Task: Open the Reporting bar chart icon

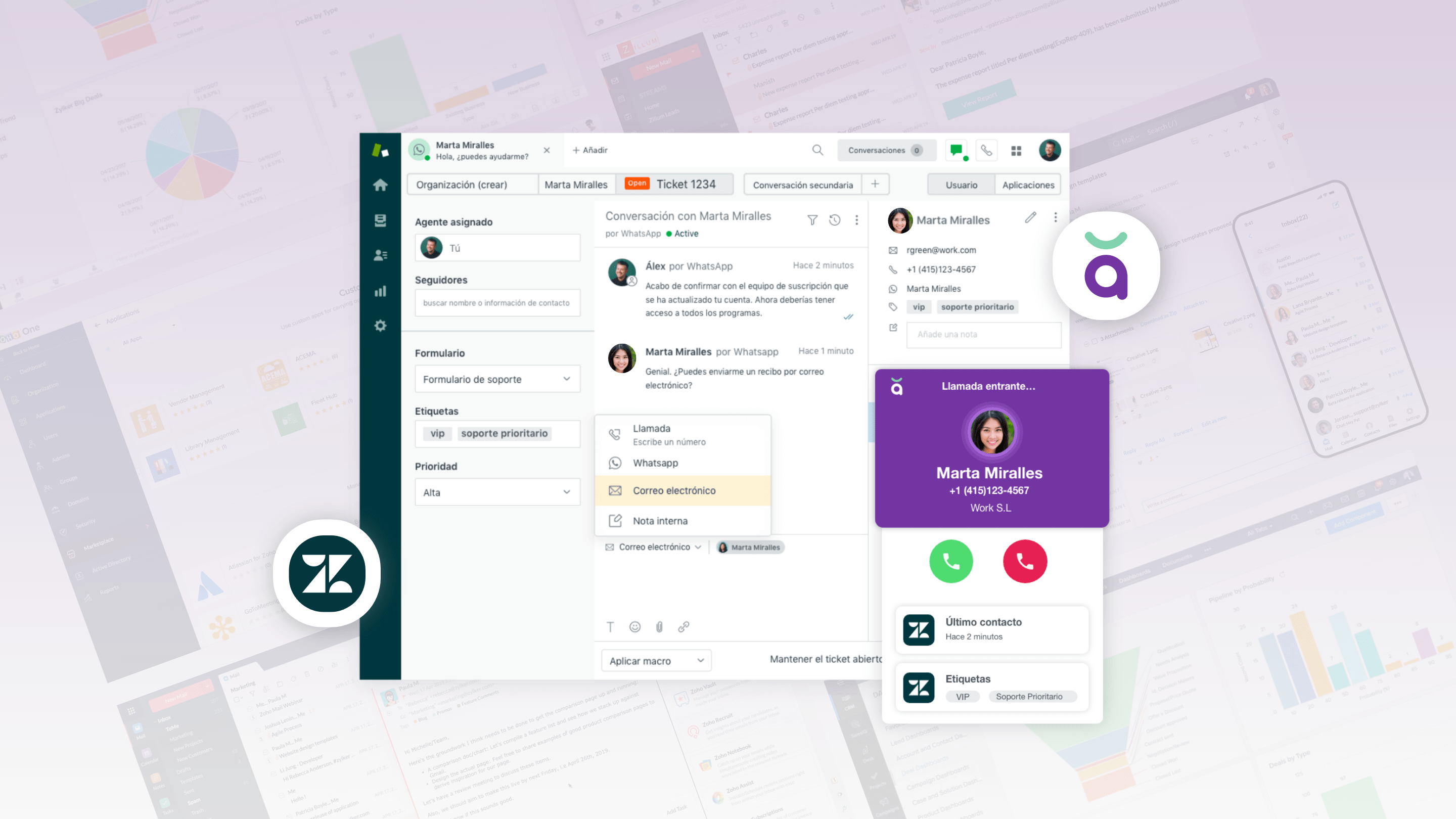Action: [380, 291]
